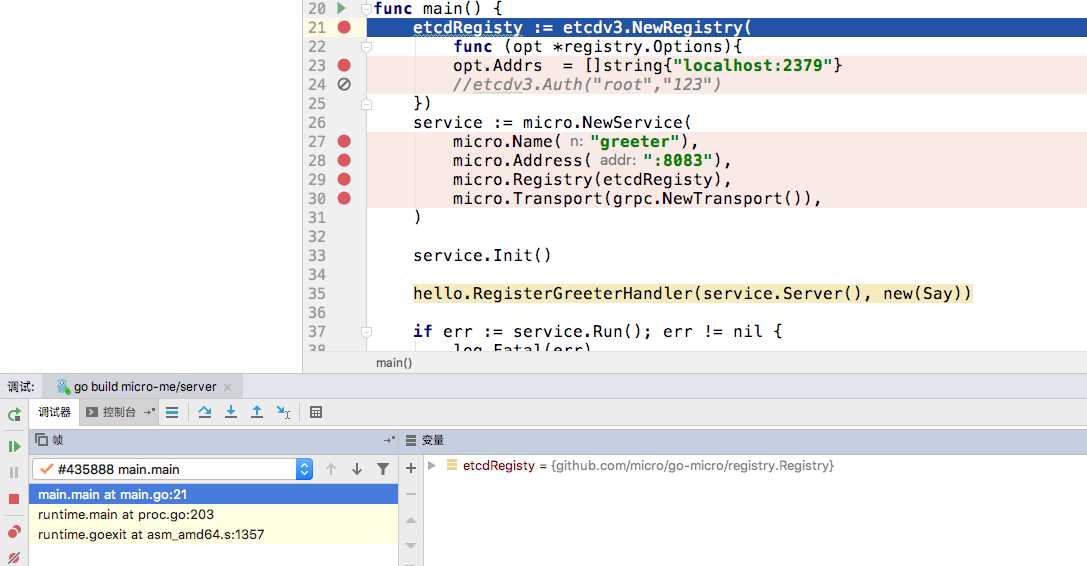
Task: Close the go build micro-me/server tab
Action: click(x=228, y=387)
